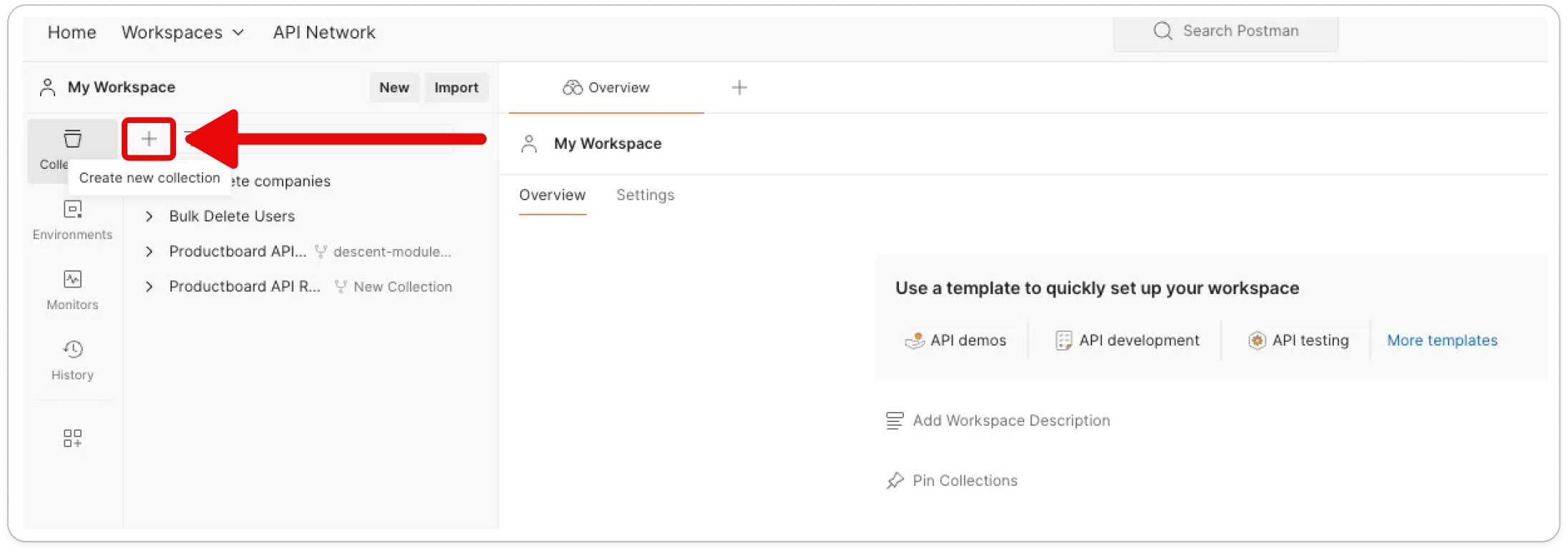1568x553 pixels.
Task: Click the New Collection fork label
Action: pyautogui.click(x=403, y=287)
